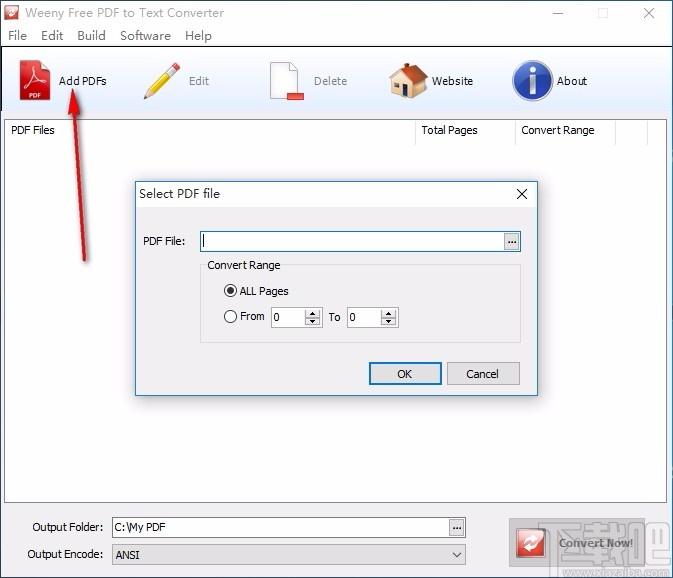Click the Add PDFs icon
Viewport: 673px width, 578px height.
pos(34,80)
